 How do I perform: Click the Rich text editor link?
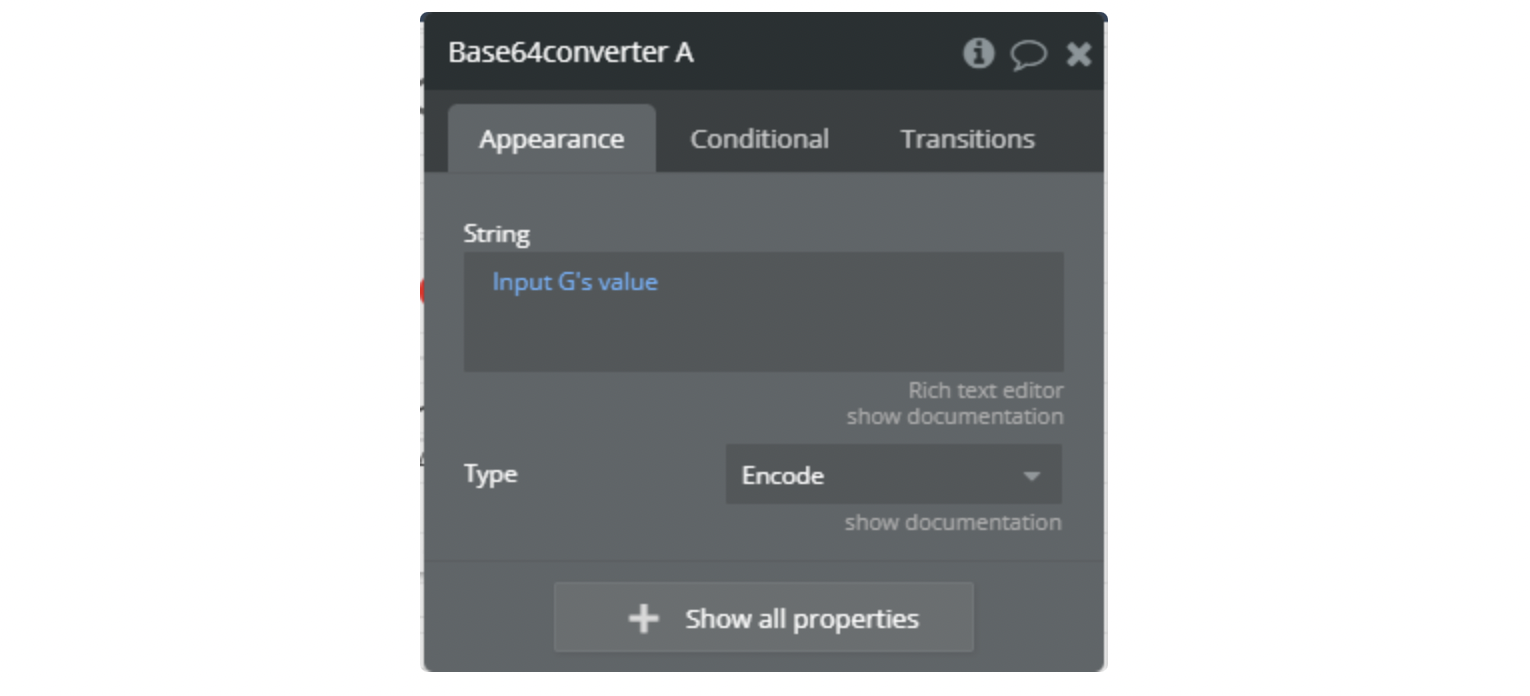pyautogui.click(x=985, y=390)
